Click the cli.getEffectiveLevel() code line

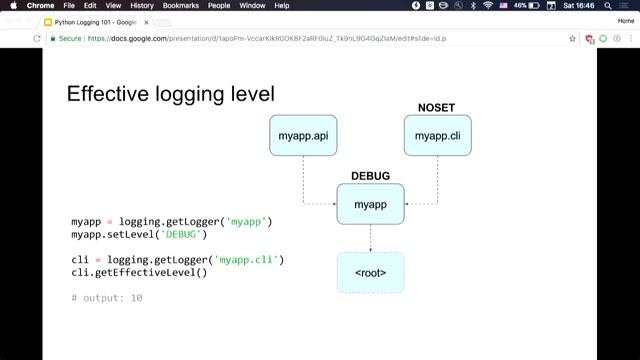click(x=139, y=273)
